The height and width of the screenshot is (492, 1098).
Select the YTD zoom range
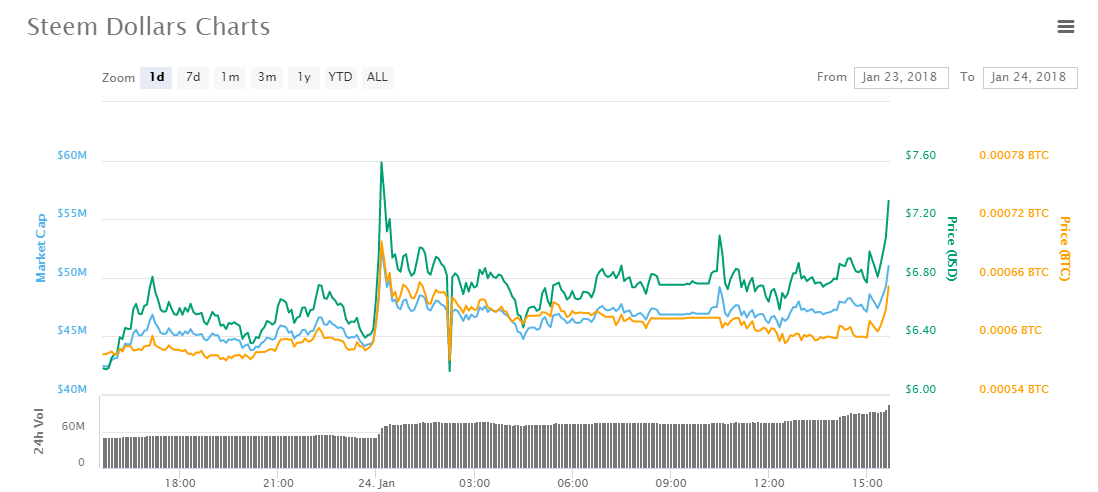pos(341,77)
